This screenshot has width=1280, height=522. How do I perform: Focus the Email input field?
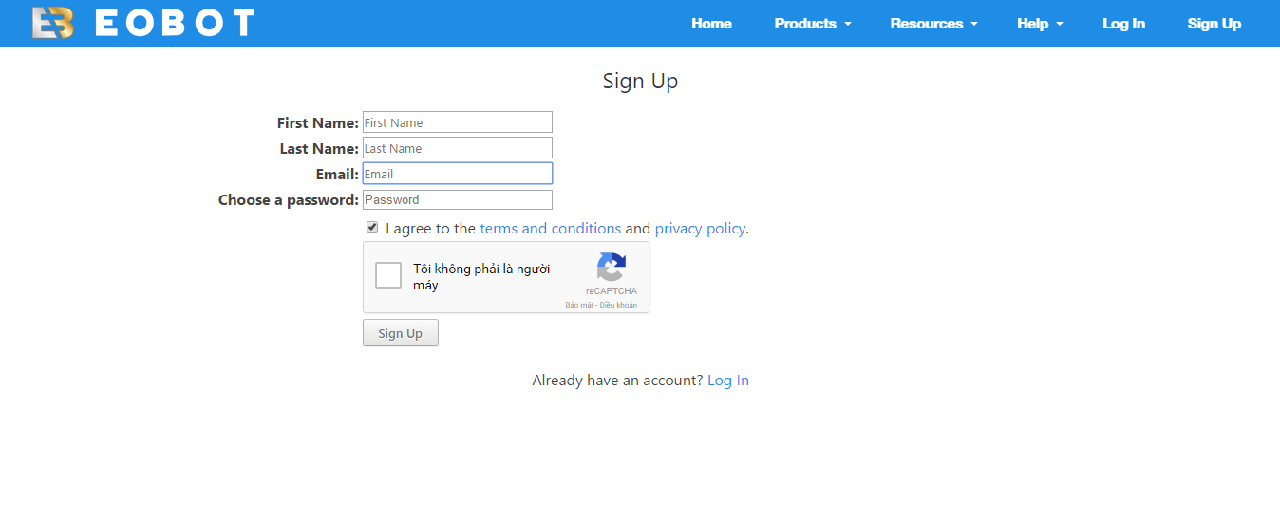tap(458, 173)
